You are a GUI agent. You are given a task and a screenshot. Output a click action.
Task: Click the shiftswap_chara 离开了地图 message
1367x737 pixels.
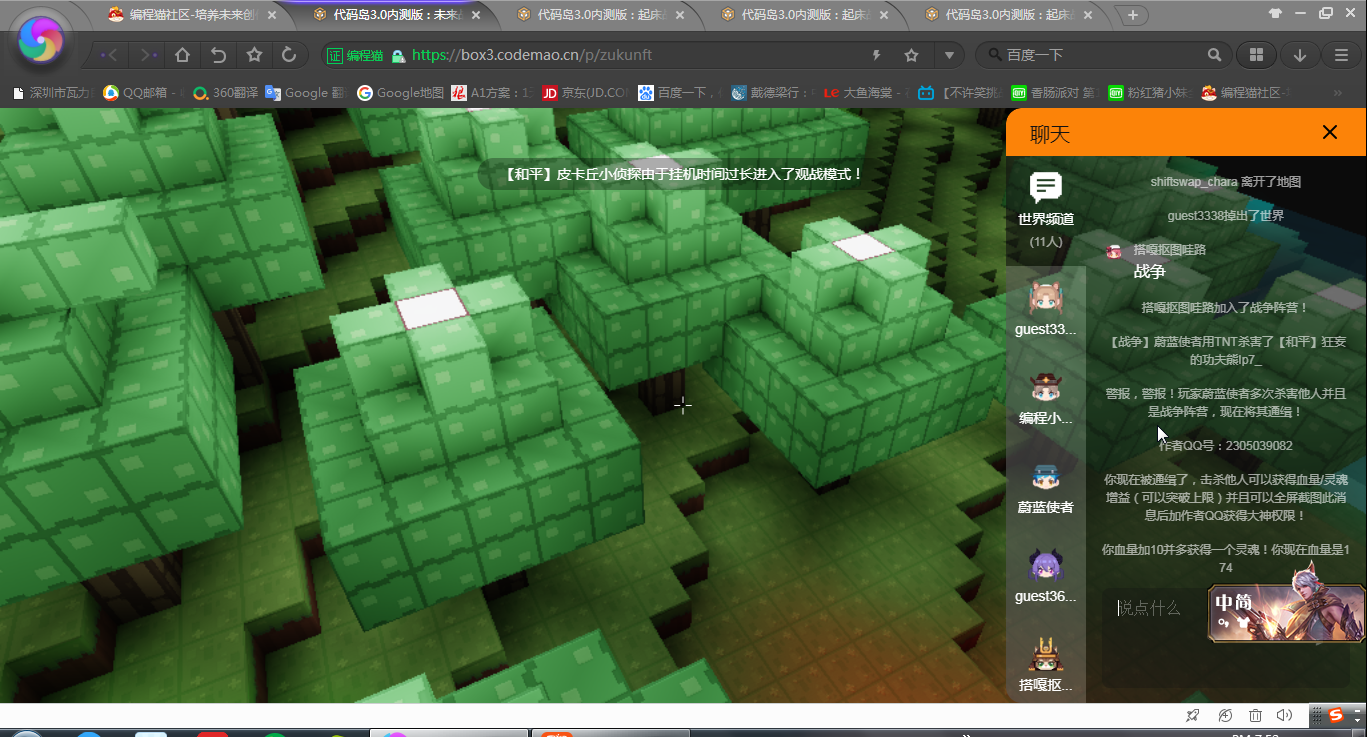1225,182
